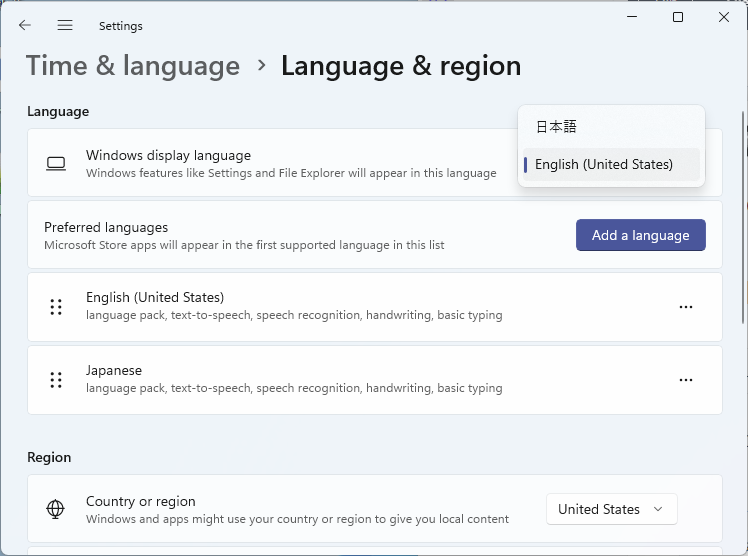This screenshot has height=556, width=748.
Task: Click the drag handle for English (United States)
Action: pos(56,307)
